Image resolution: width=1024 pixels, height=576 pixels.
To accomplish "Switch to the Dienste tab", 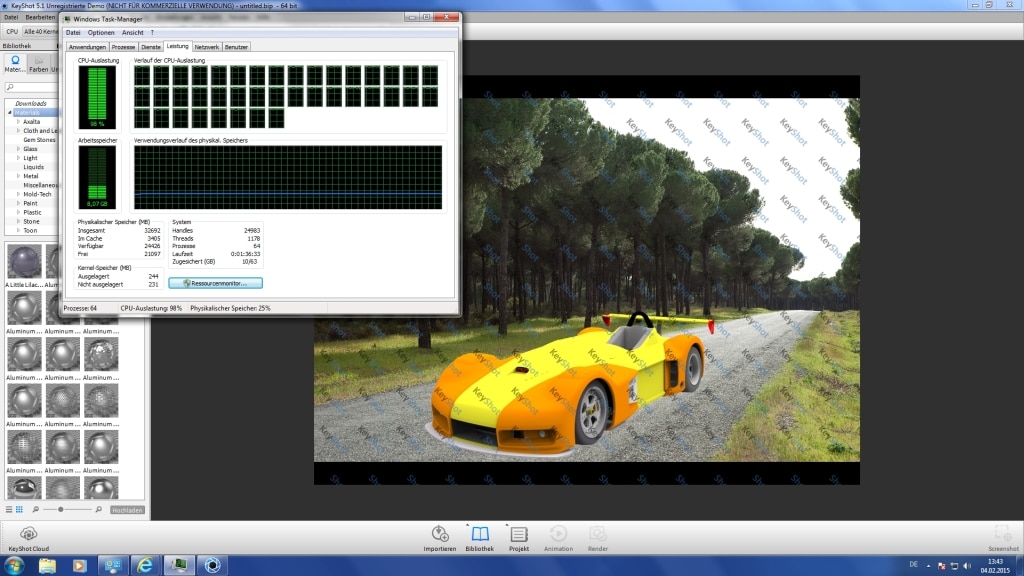I will [x=151, y=47].
